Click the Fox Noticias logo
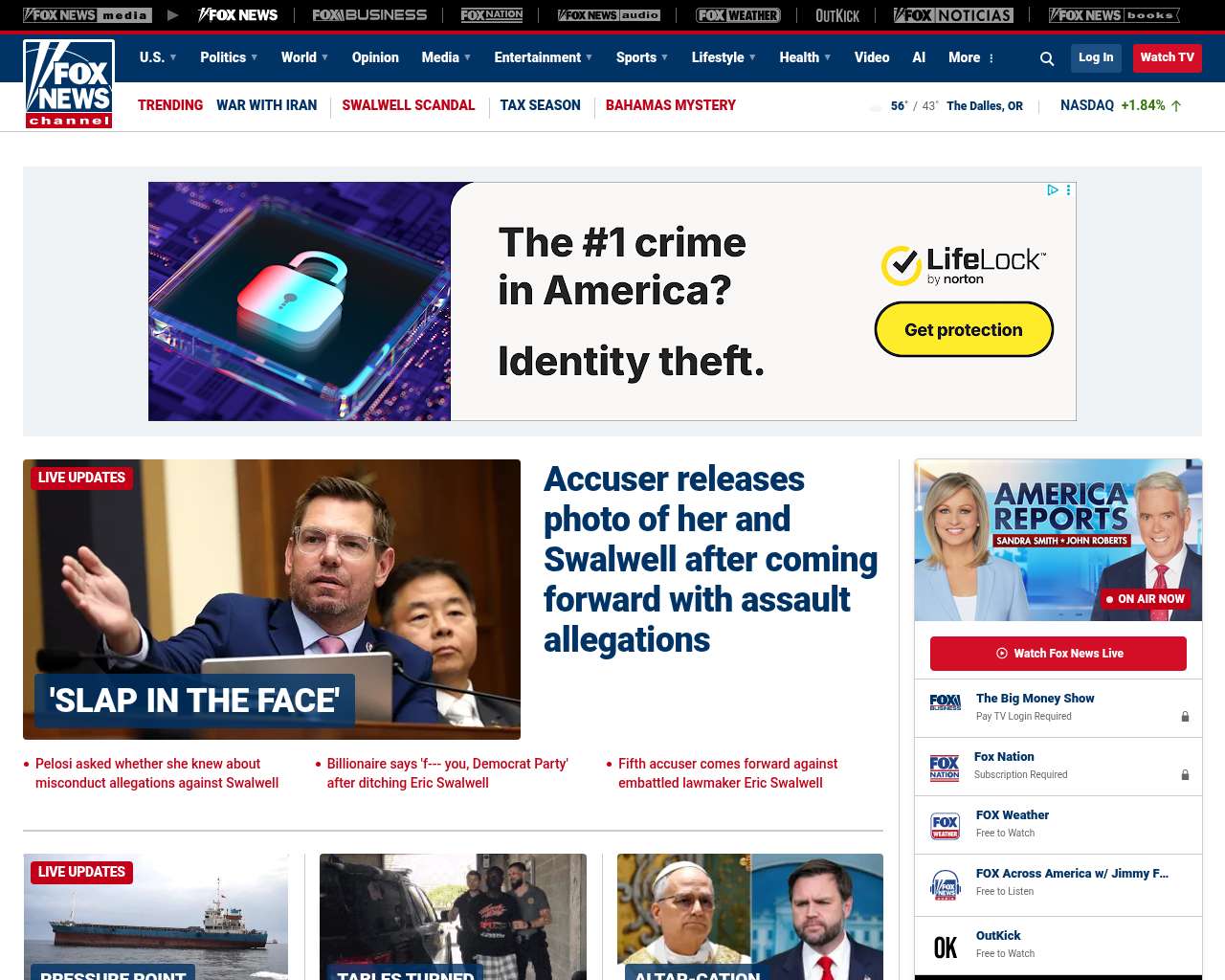 point(953,15)
